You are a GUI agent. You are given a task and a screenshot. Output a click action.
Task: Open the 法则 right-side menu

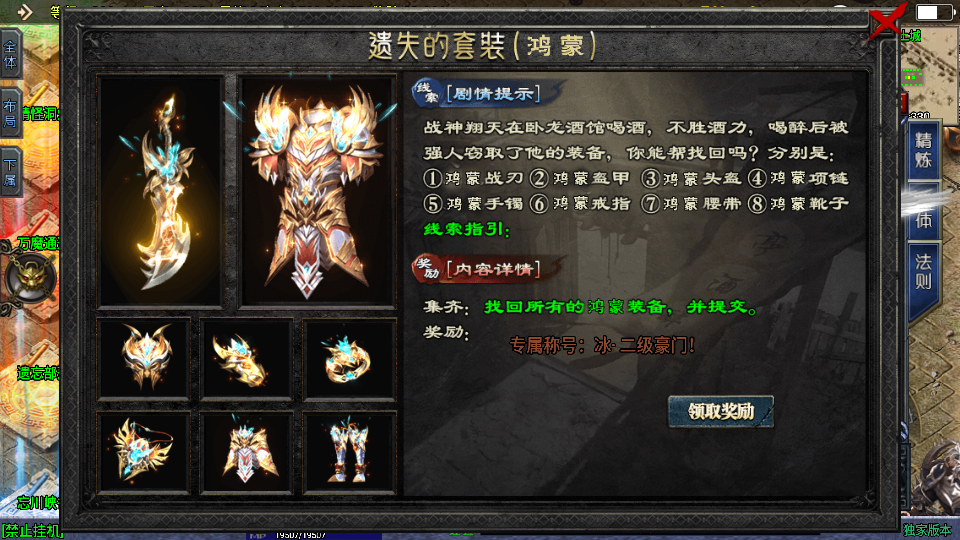tap(923, 272)
